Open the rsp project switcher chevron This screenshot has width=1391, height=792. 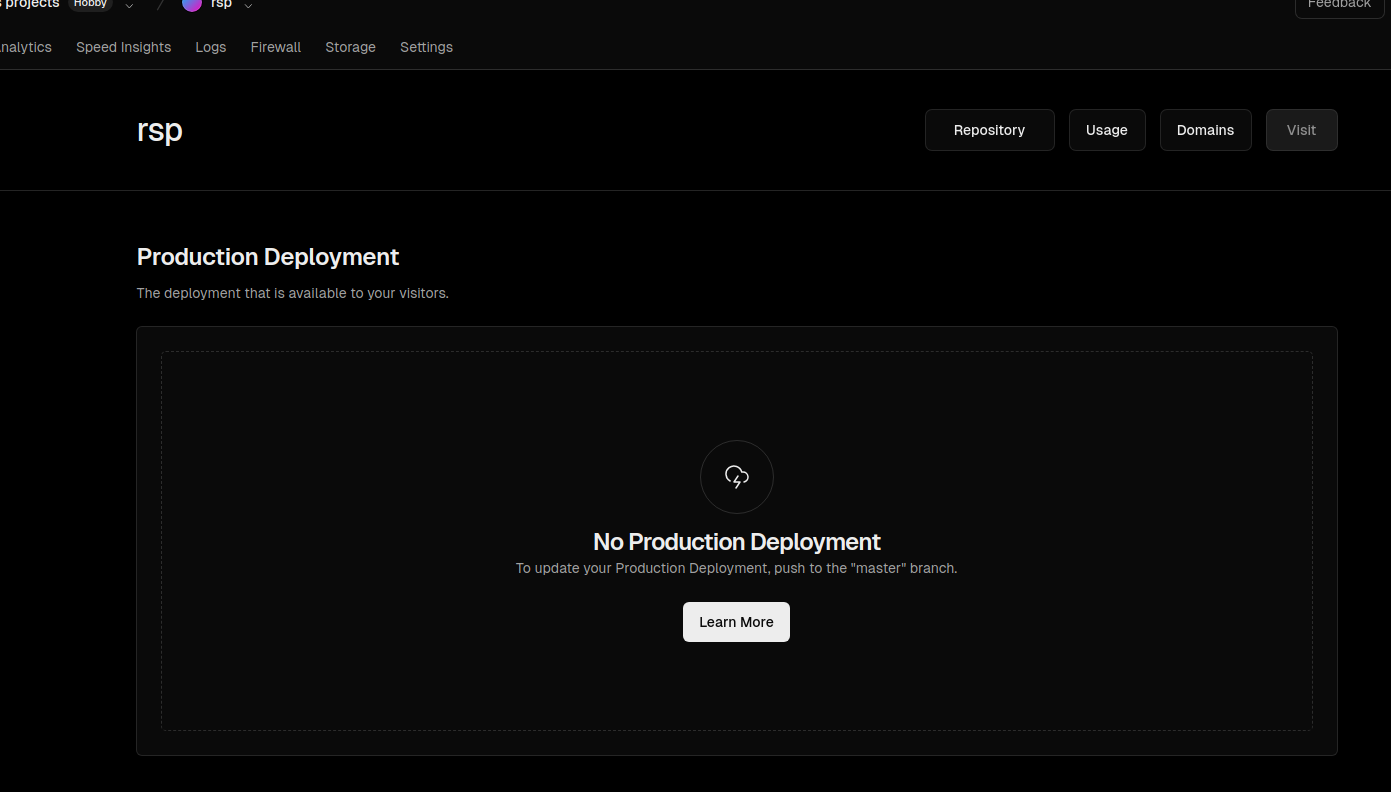[x=248, y=6]
